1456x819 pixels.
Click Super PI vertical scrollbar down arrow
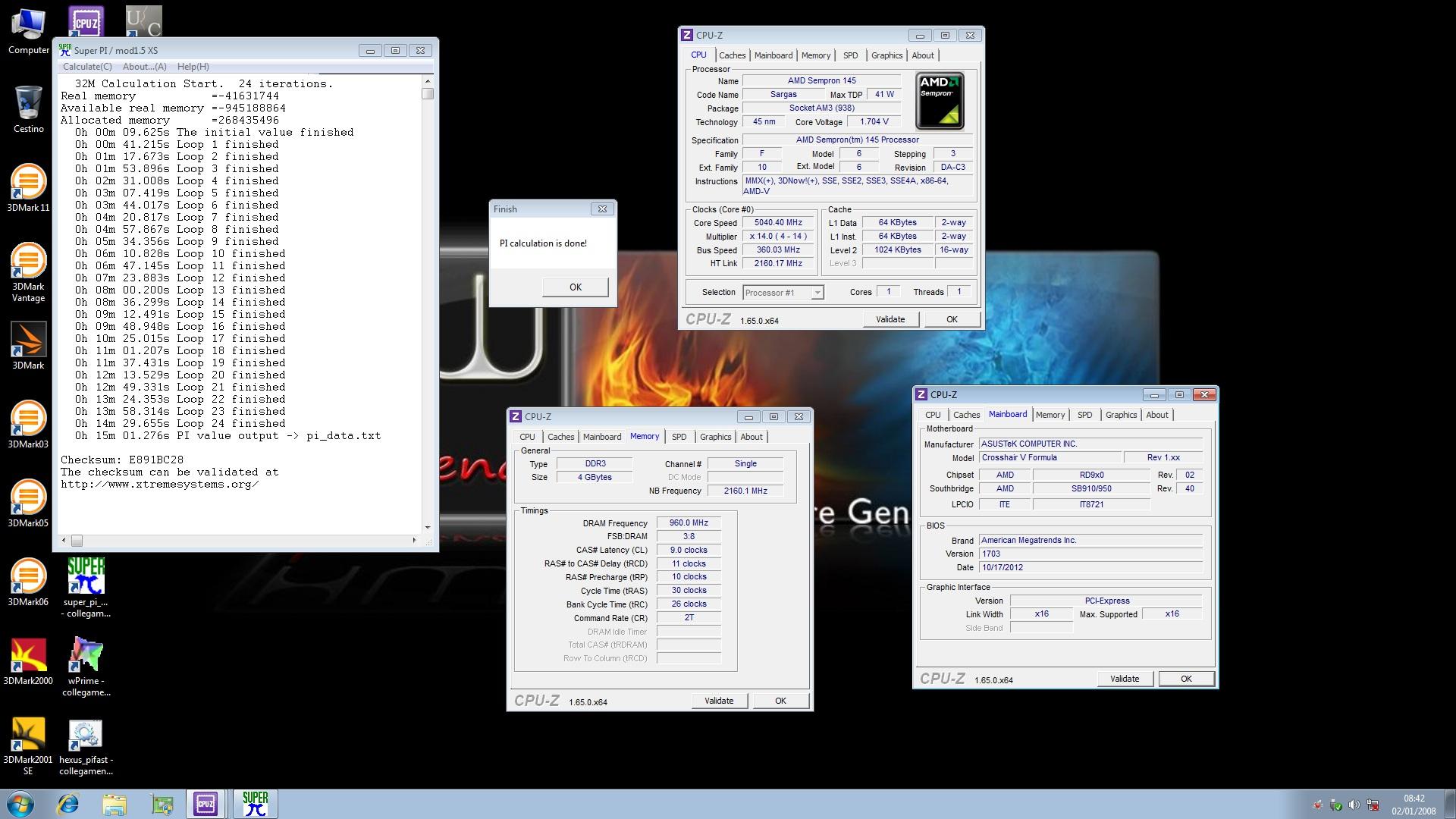(x=428, y=527)
